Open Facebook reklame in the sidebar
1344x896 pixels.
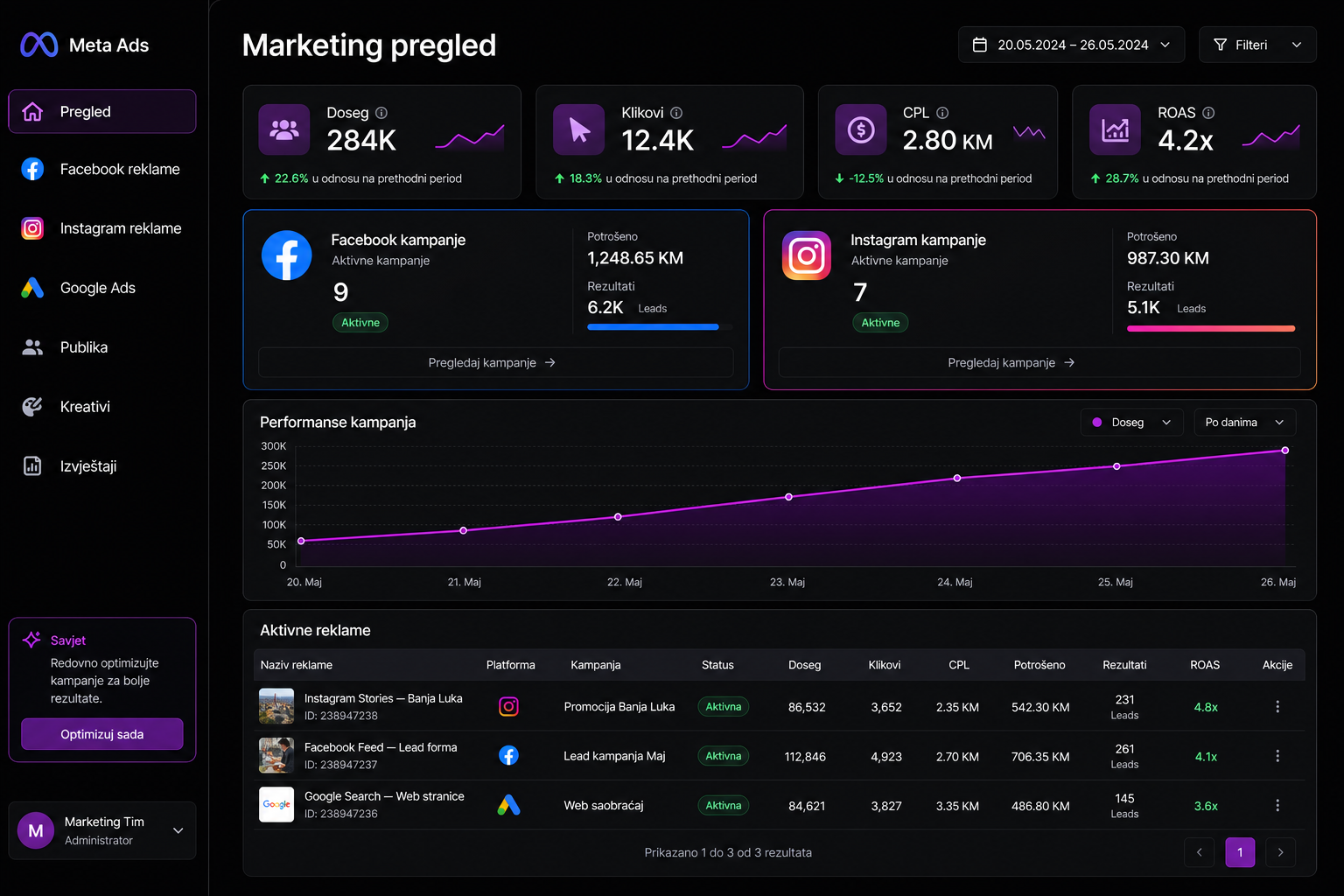102,169
